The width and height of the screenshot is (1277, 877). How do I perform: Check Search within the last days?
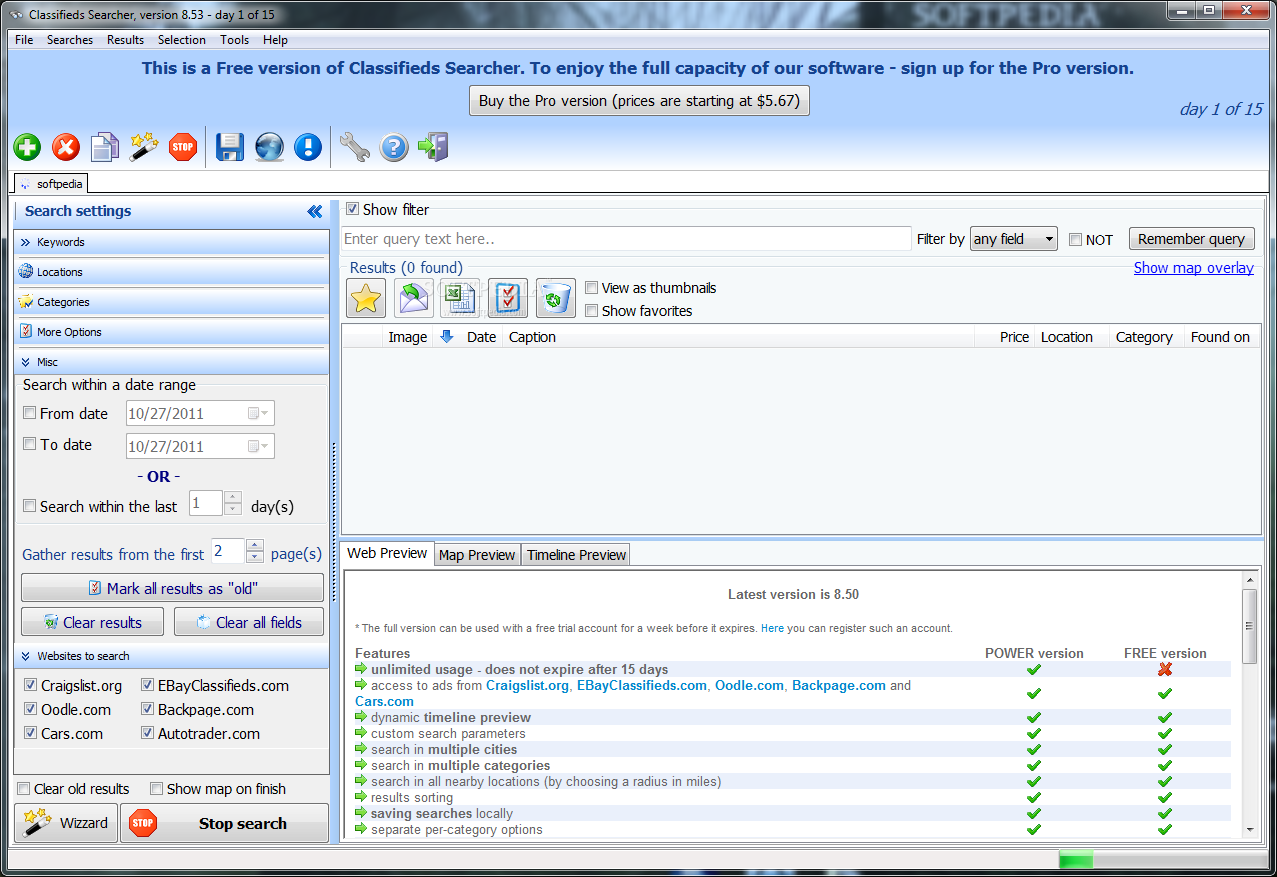(x=30, y=506)
